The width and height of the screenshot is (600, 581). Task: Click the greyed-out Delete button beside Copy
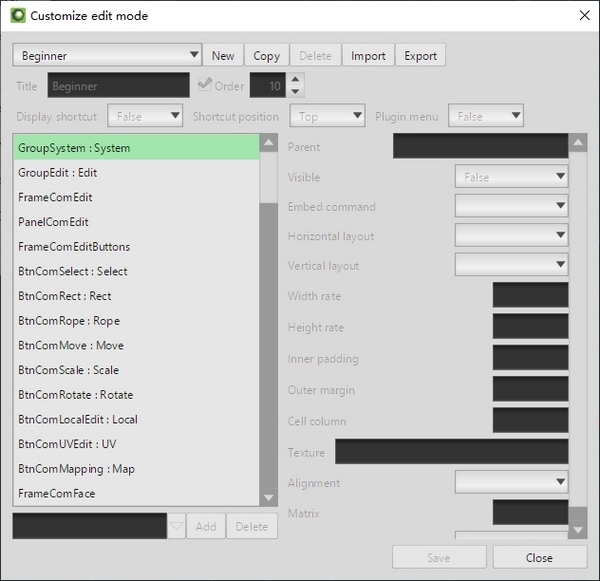coord(315,55)
